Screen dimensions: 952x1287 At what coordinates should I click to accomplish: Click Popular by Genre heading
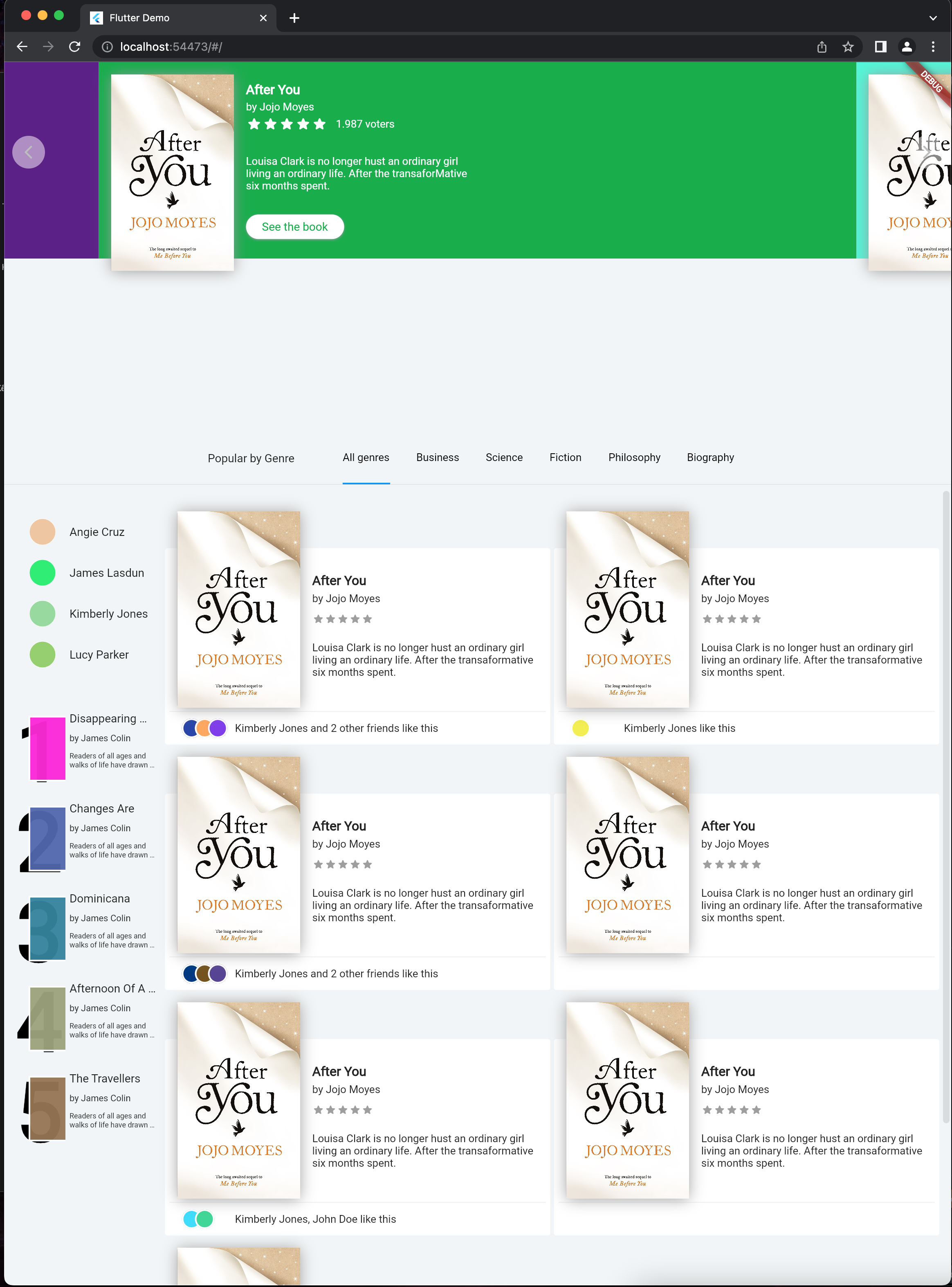251,458
